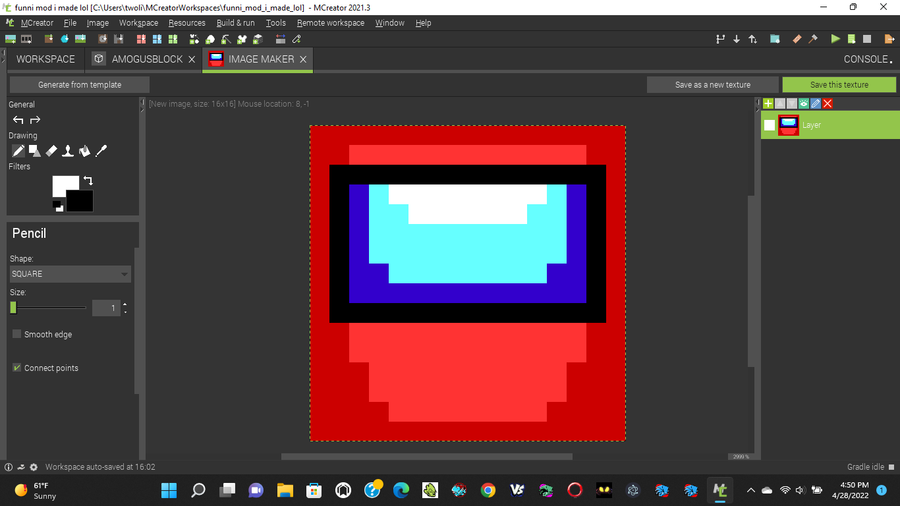Run server with green document icon
Viewport: 900px width, 506px height.
click(x=851, y=39)
